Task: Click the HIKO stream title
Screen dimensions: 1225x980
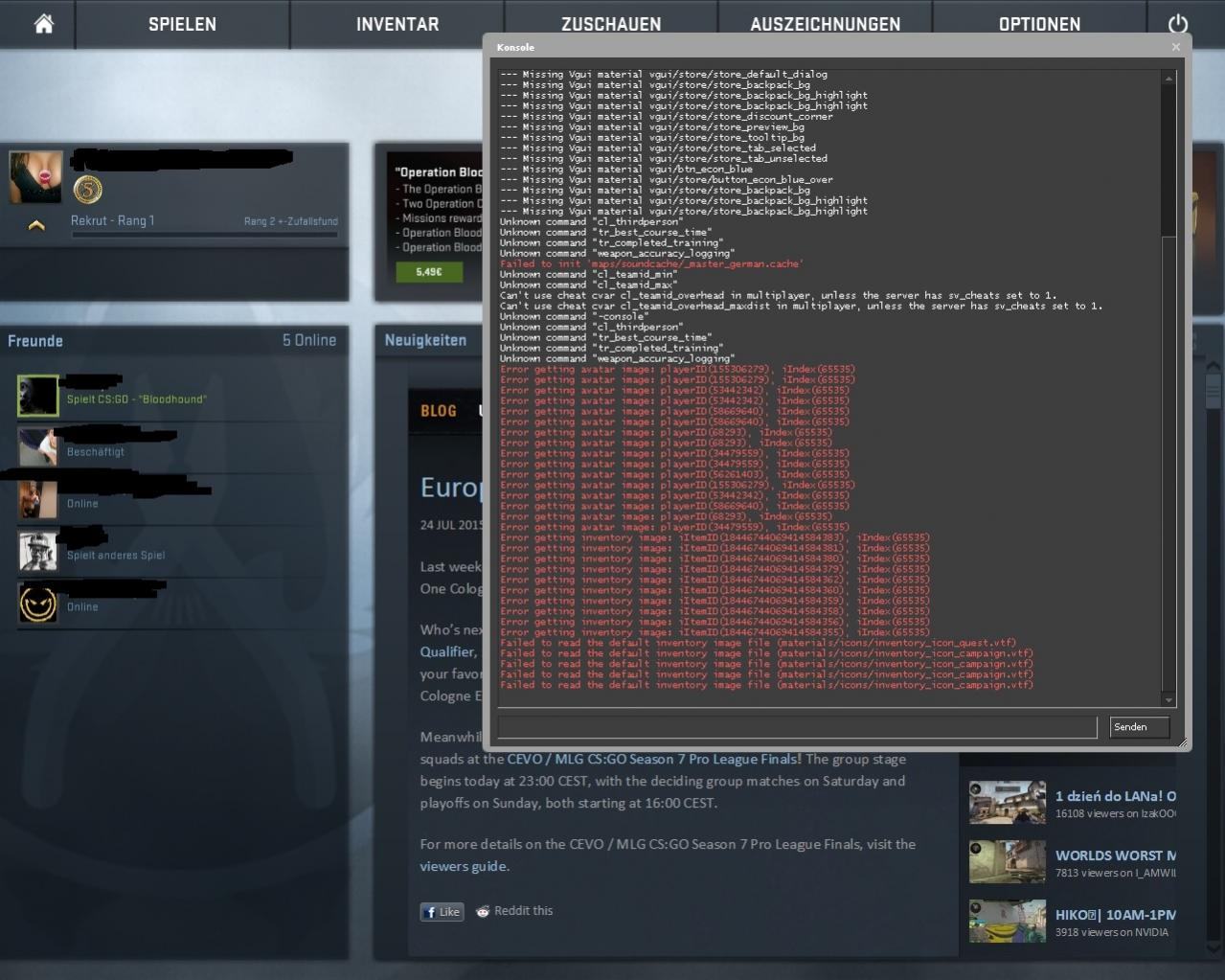Action: [1116, 915]
